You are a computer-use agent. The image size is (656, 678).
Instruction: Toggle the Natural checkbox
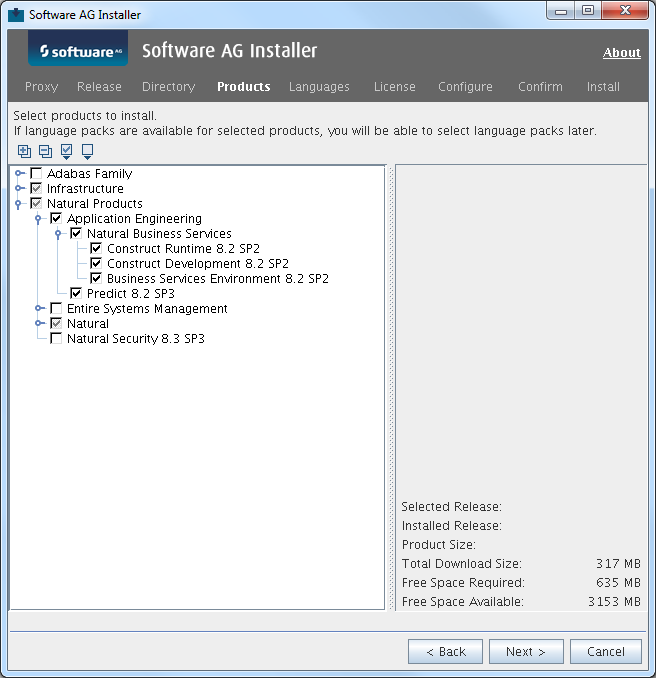(56, 323)
